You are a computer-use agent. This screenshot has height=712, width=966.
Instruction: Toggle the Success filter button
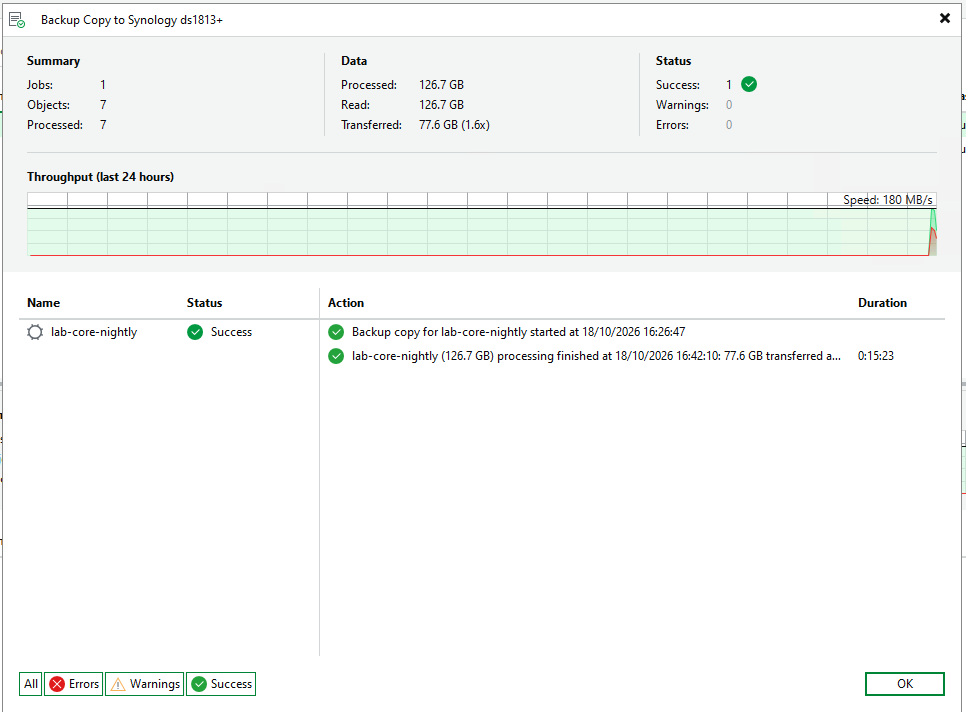pos(221,684)
